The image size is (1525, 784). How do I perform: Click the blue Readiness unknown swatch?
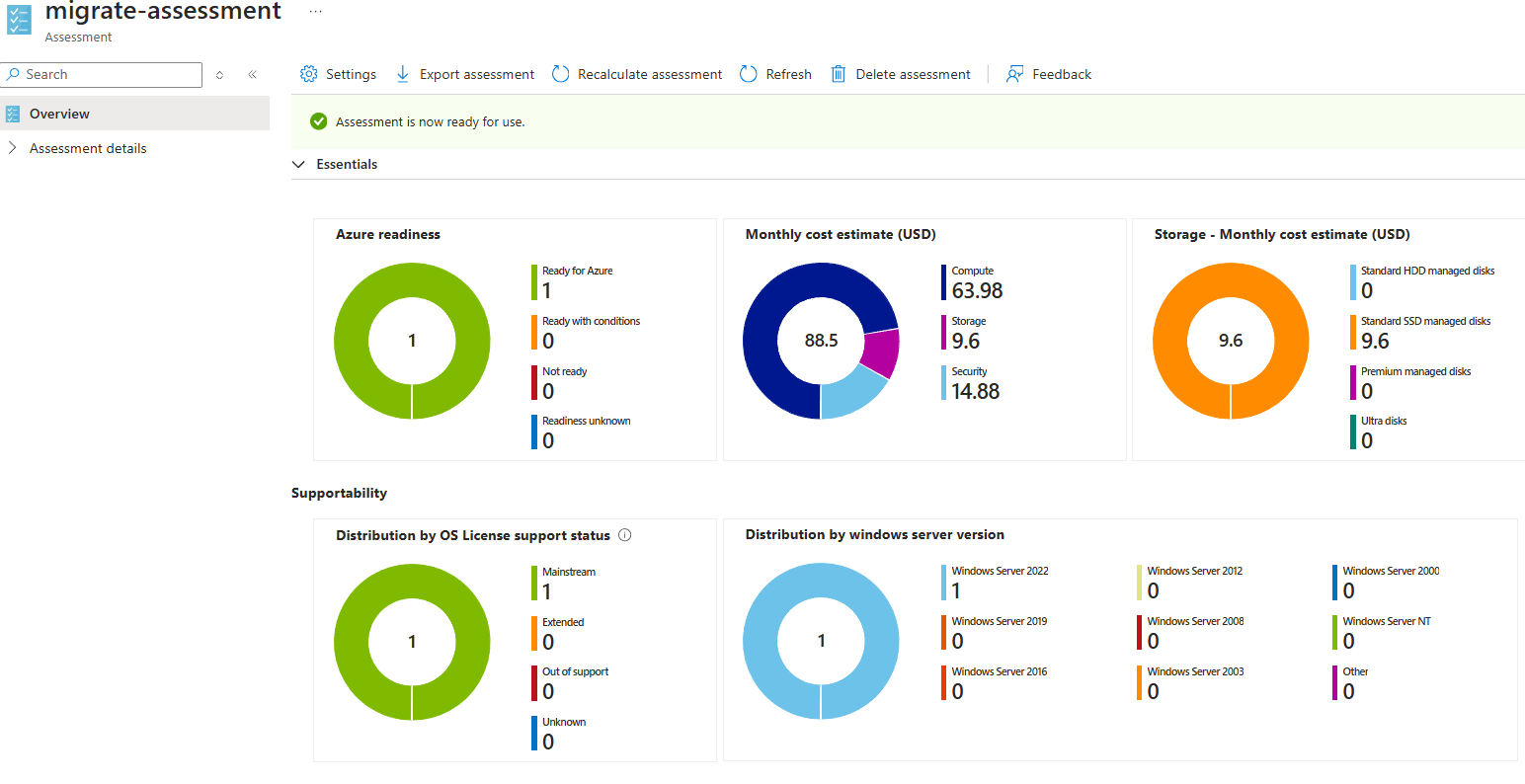(x=534, y=432)
